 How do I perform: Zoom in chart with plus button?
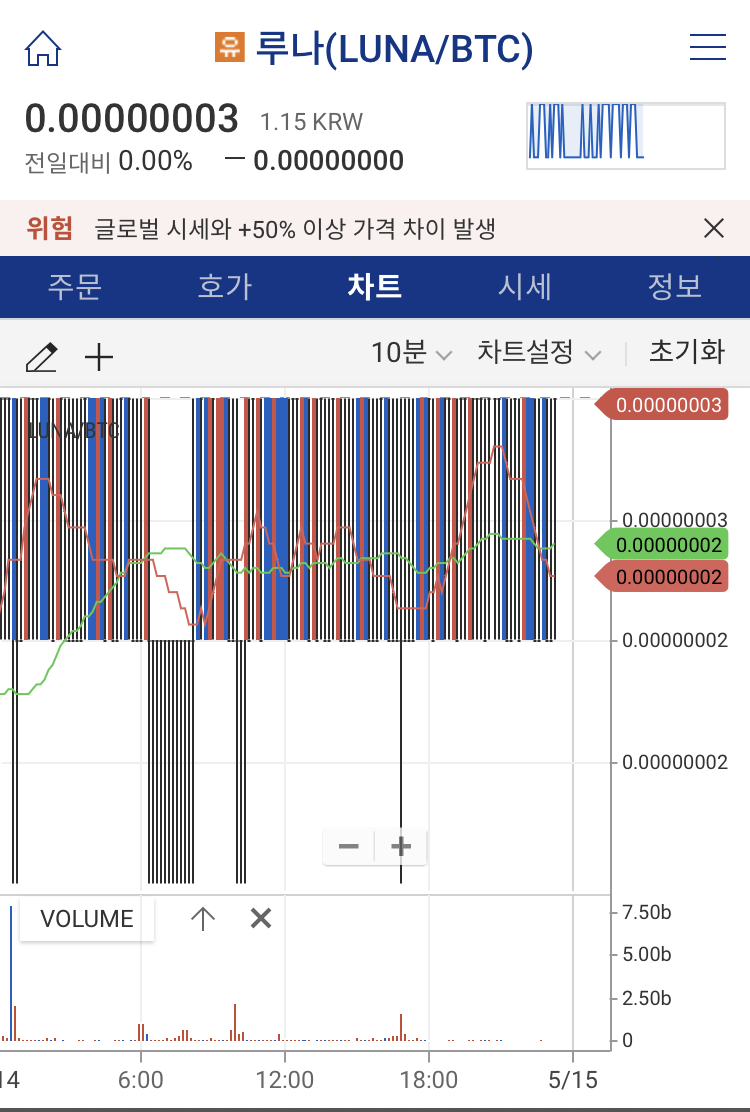click(x=401, y=846)
